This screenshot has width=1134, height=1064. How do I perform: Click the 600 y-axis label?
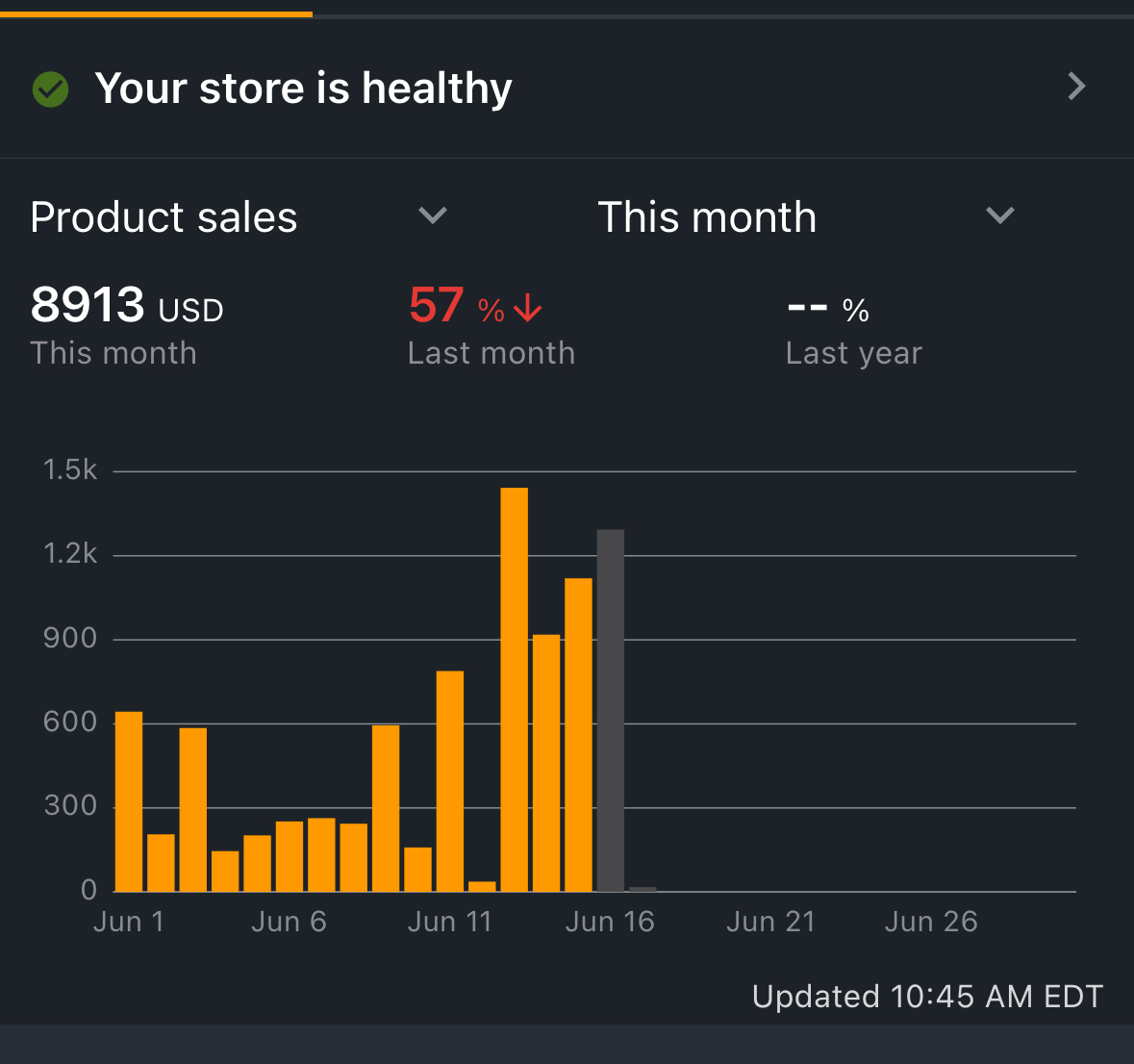pyautogui.click(x=70, y=722)
